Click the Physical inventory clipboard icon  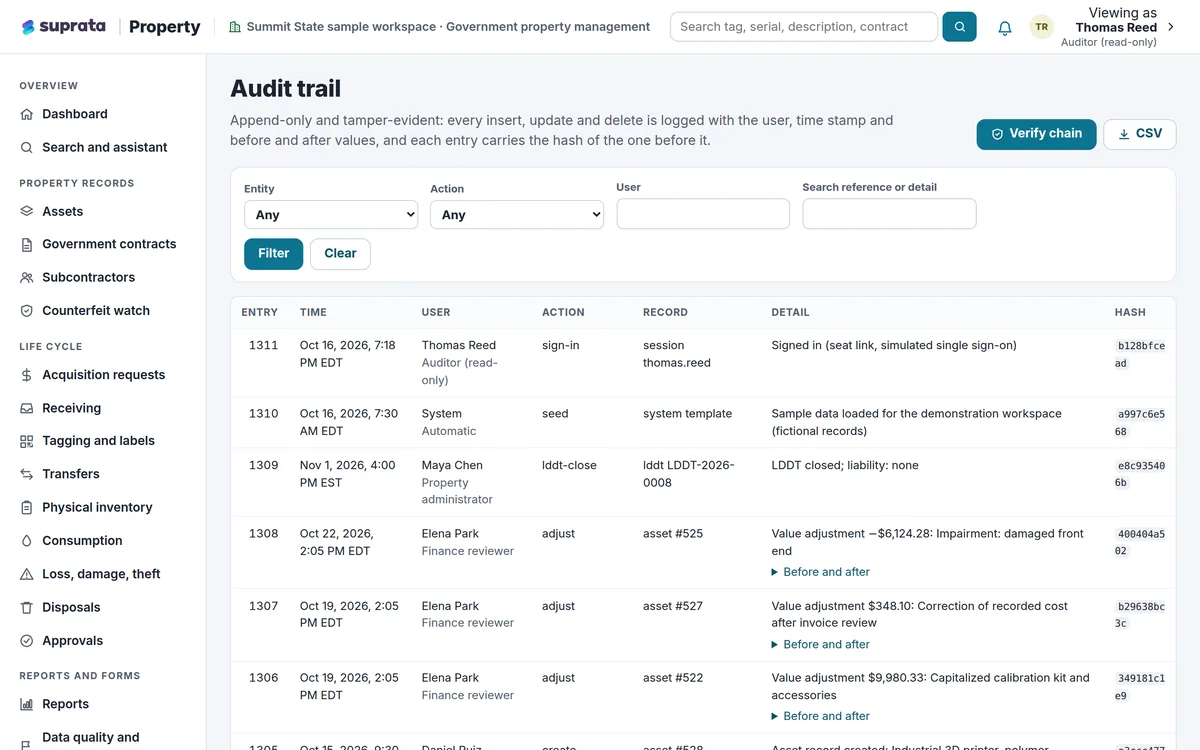(27, 507)
